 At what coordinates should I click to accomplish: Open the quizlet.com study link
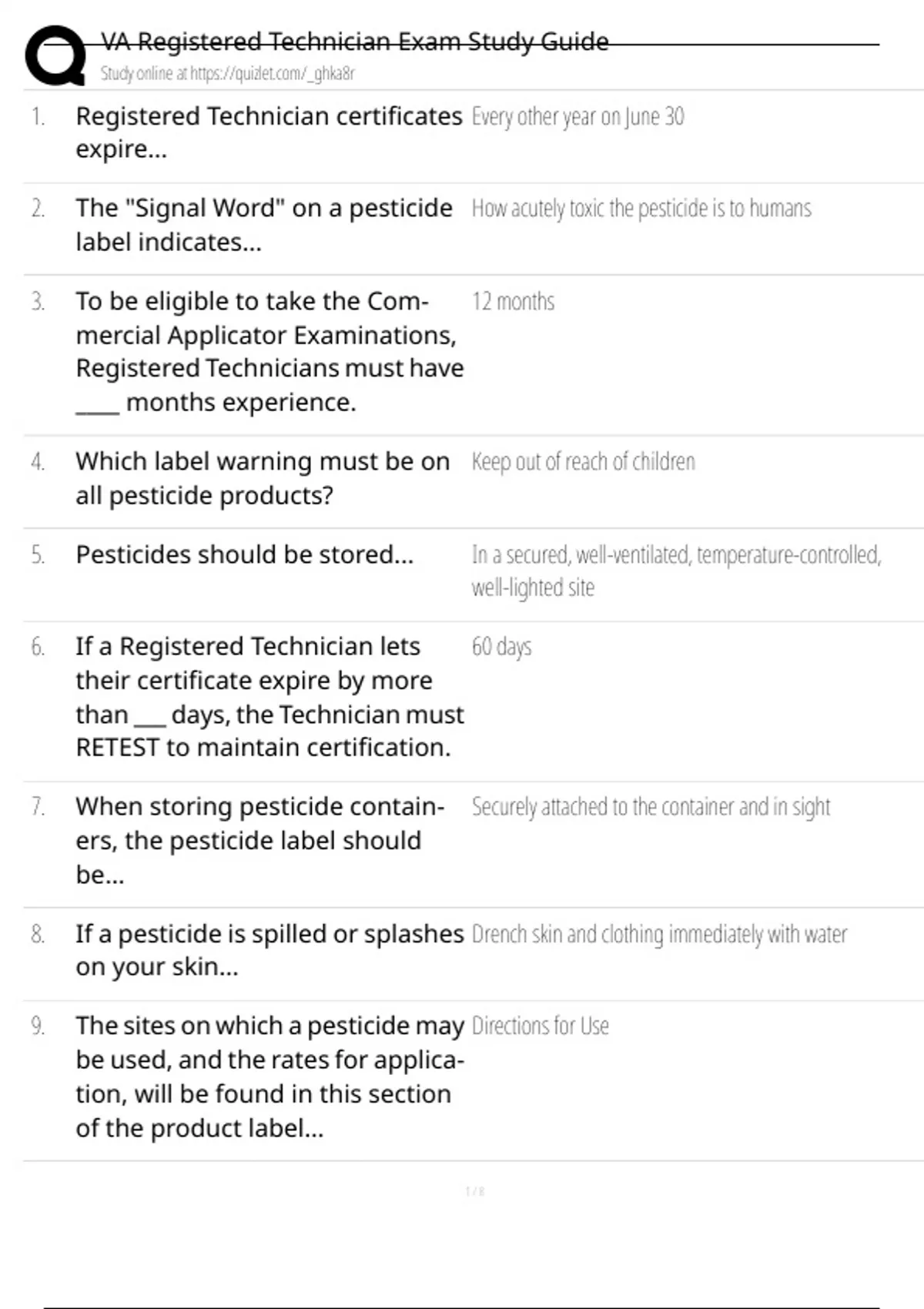pos(227,74)
